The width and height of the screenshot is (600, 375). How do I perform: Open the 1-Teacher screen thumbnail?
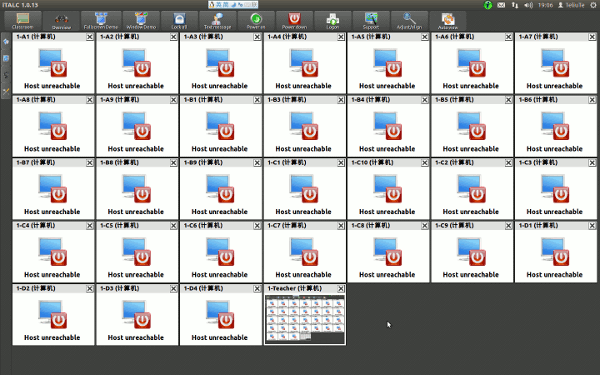[x=305, y=319]
